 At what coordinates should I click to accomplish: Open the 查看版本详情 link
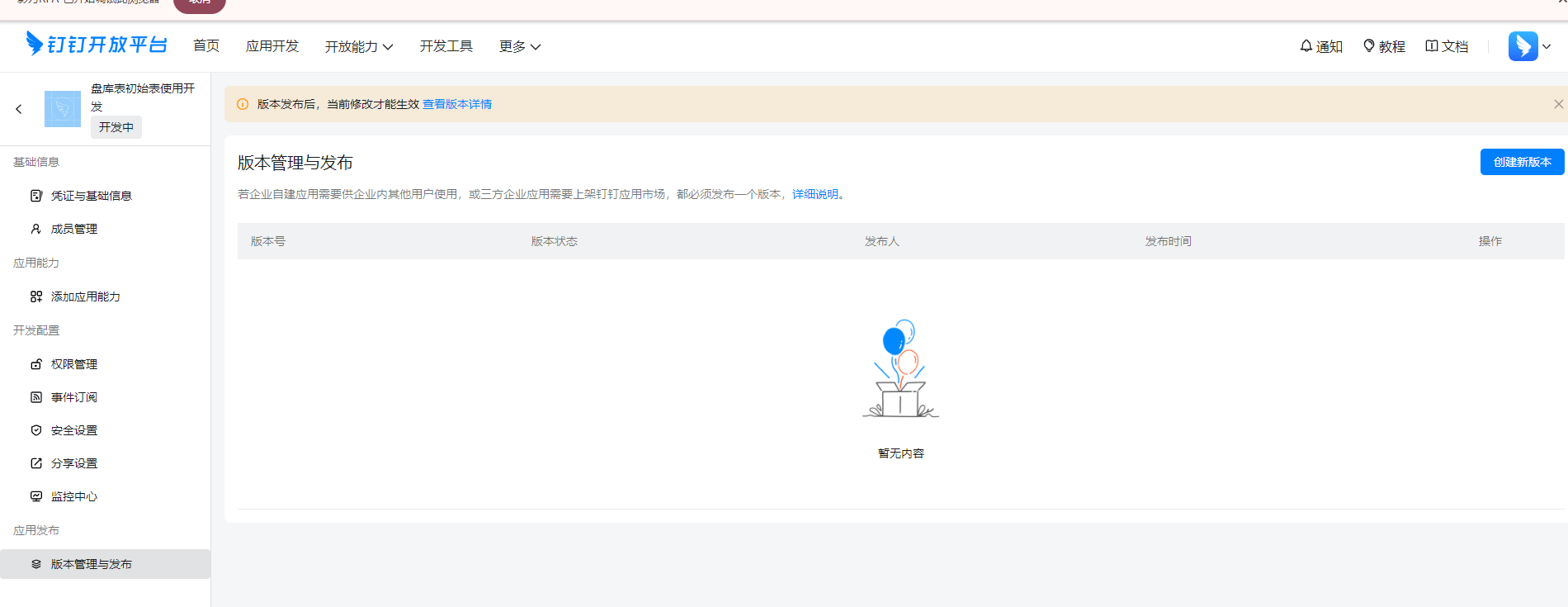pos(457,104)
